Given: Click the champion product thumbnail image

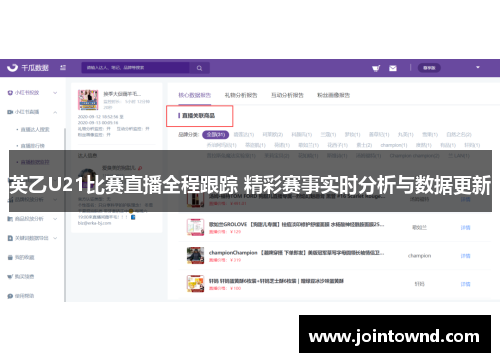Looking at the screenshot, I should pos(195,255).
